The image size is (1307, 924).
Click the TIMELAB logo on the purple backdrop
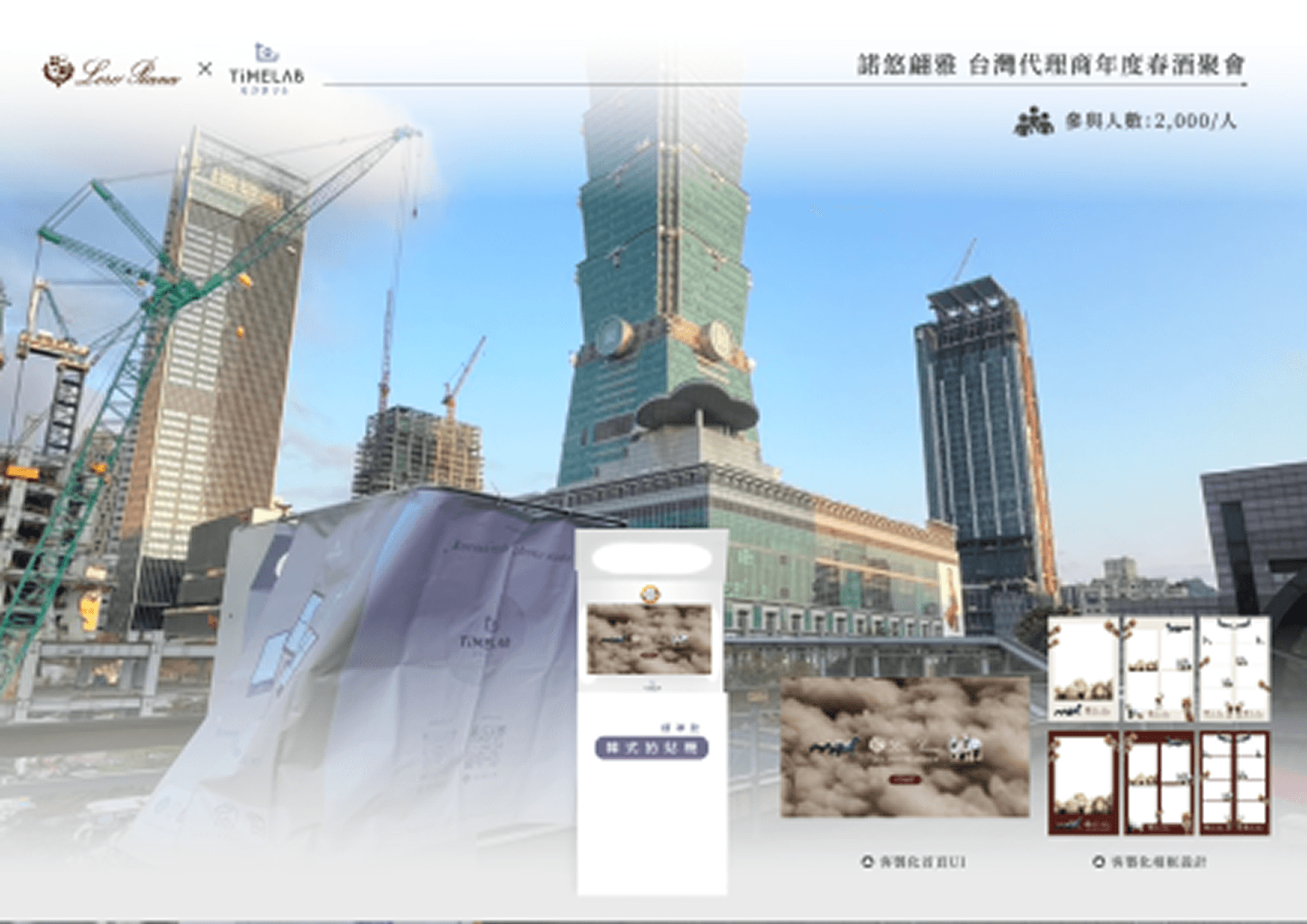[x=485, y=634]
